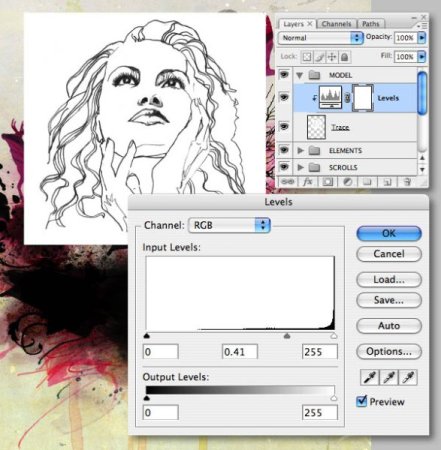
Task: Hide the Levels adjustment layer
Action: click(284, 97)
